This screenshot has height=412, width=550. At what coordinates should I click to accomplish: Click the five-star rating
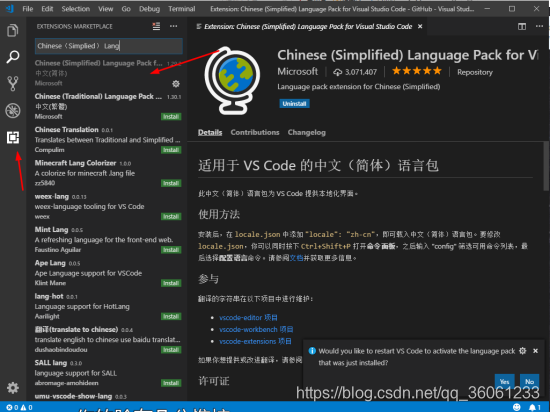coord(417,71)
